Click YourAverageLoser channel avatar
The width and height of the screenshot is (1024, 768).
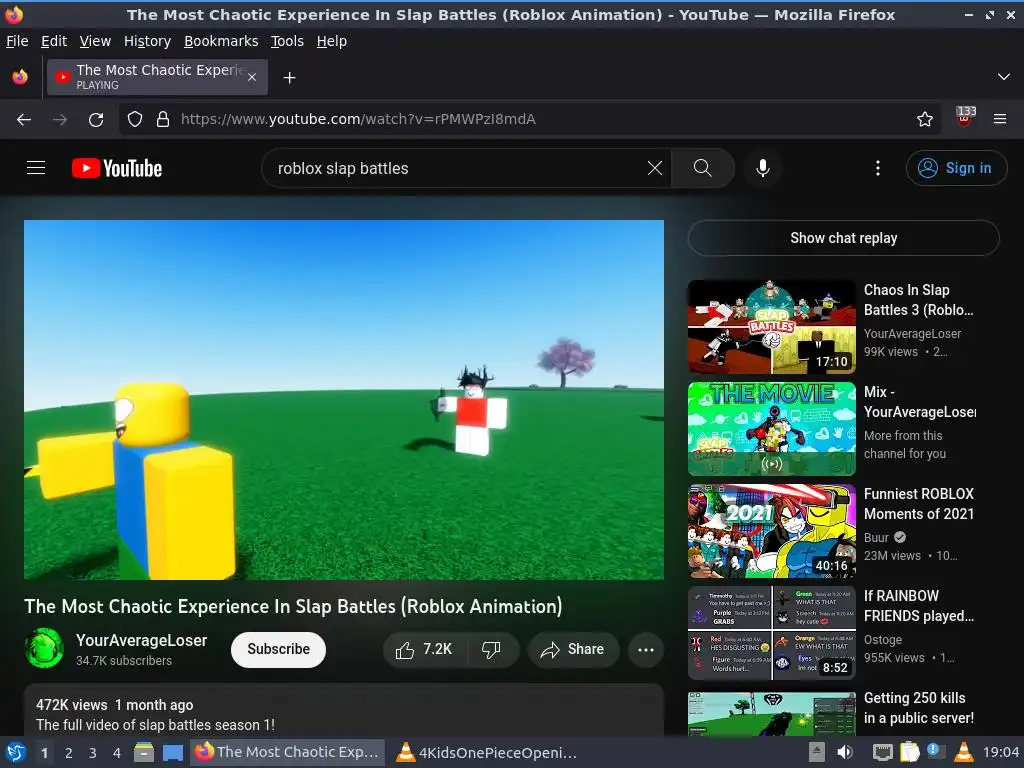(x=44, y=648)
